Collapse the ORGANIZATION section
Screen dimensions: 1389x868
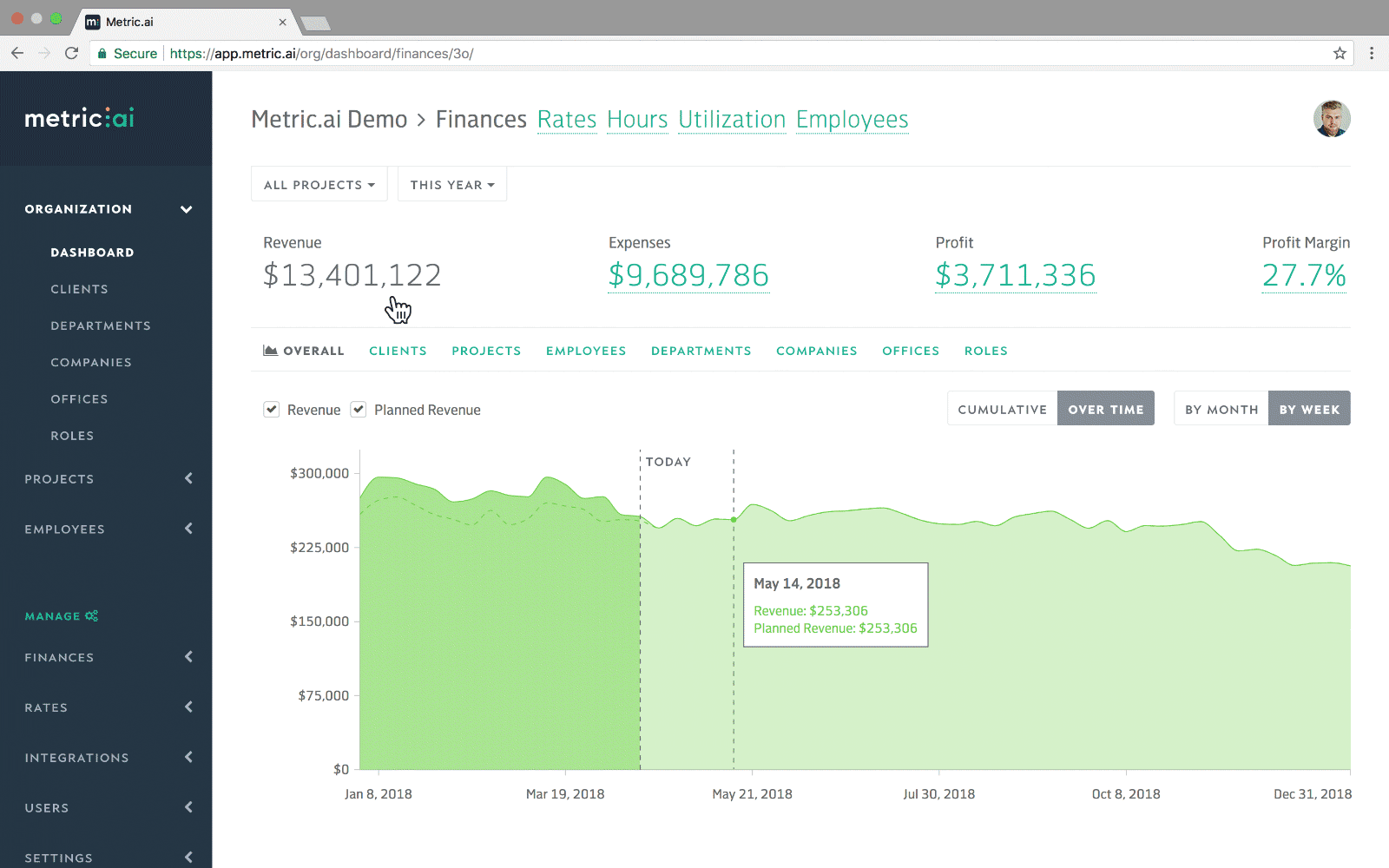[185, 208]
